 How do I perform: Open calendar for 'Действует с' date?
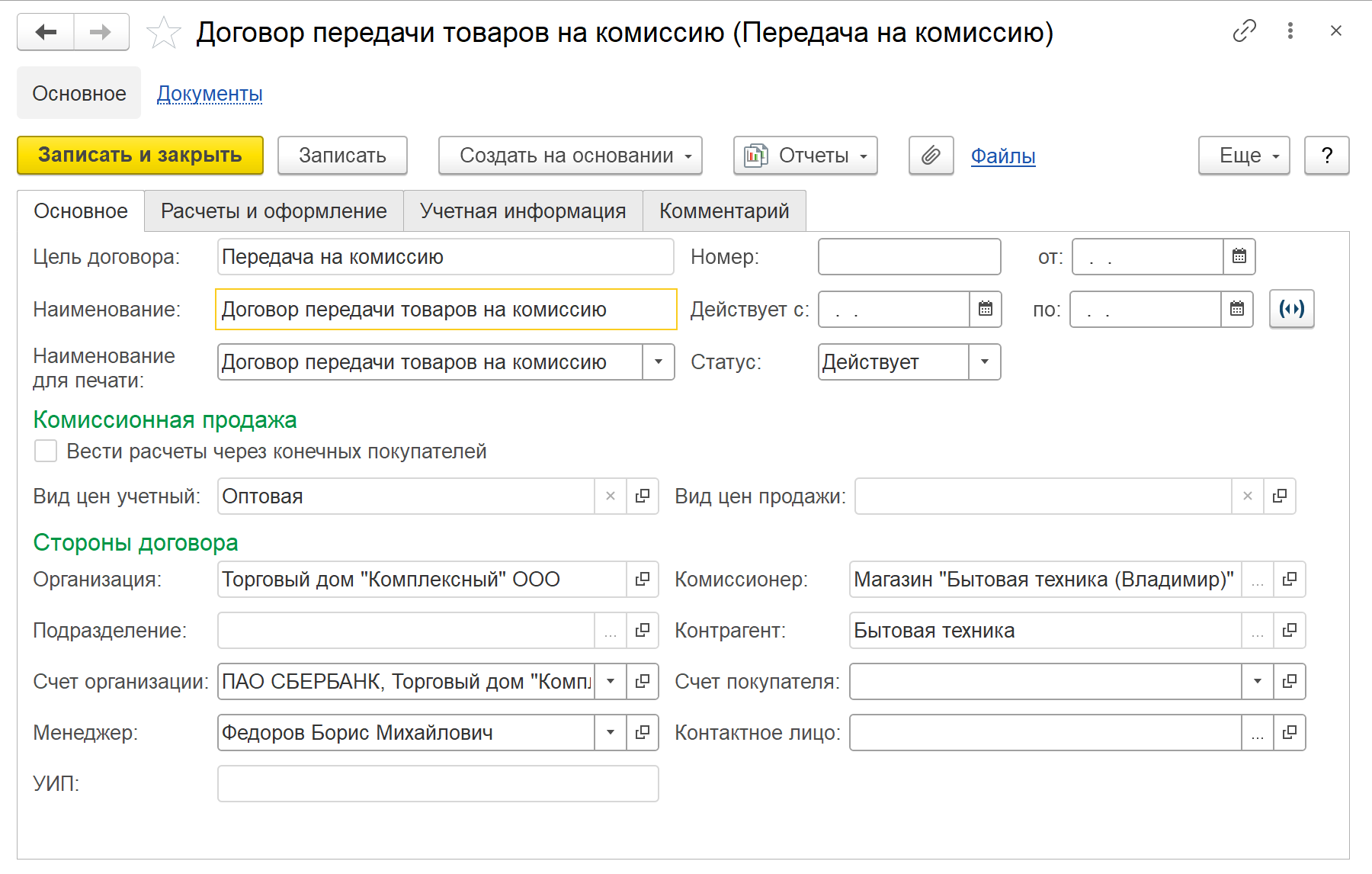point(985,310)
